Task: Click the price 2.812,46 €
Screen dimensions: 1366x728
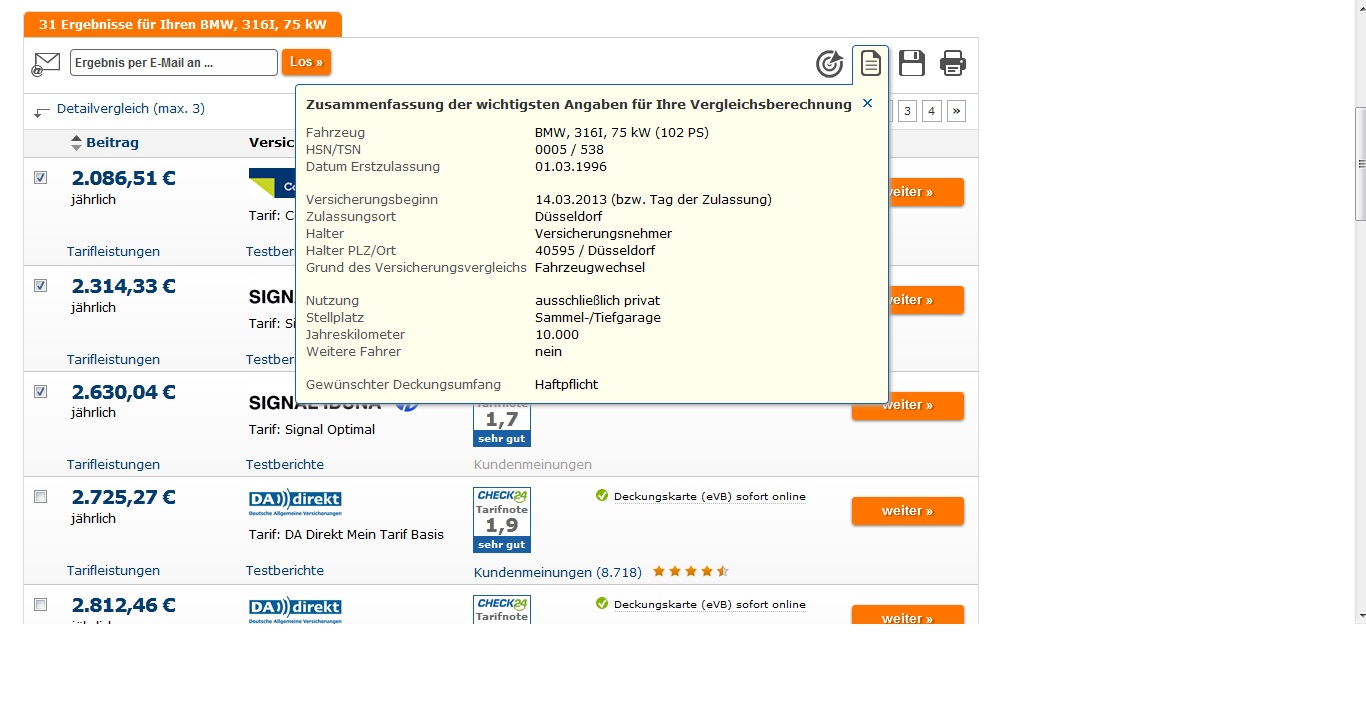Action: [x=124, y=605]
